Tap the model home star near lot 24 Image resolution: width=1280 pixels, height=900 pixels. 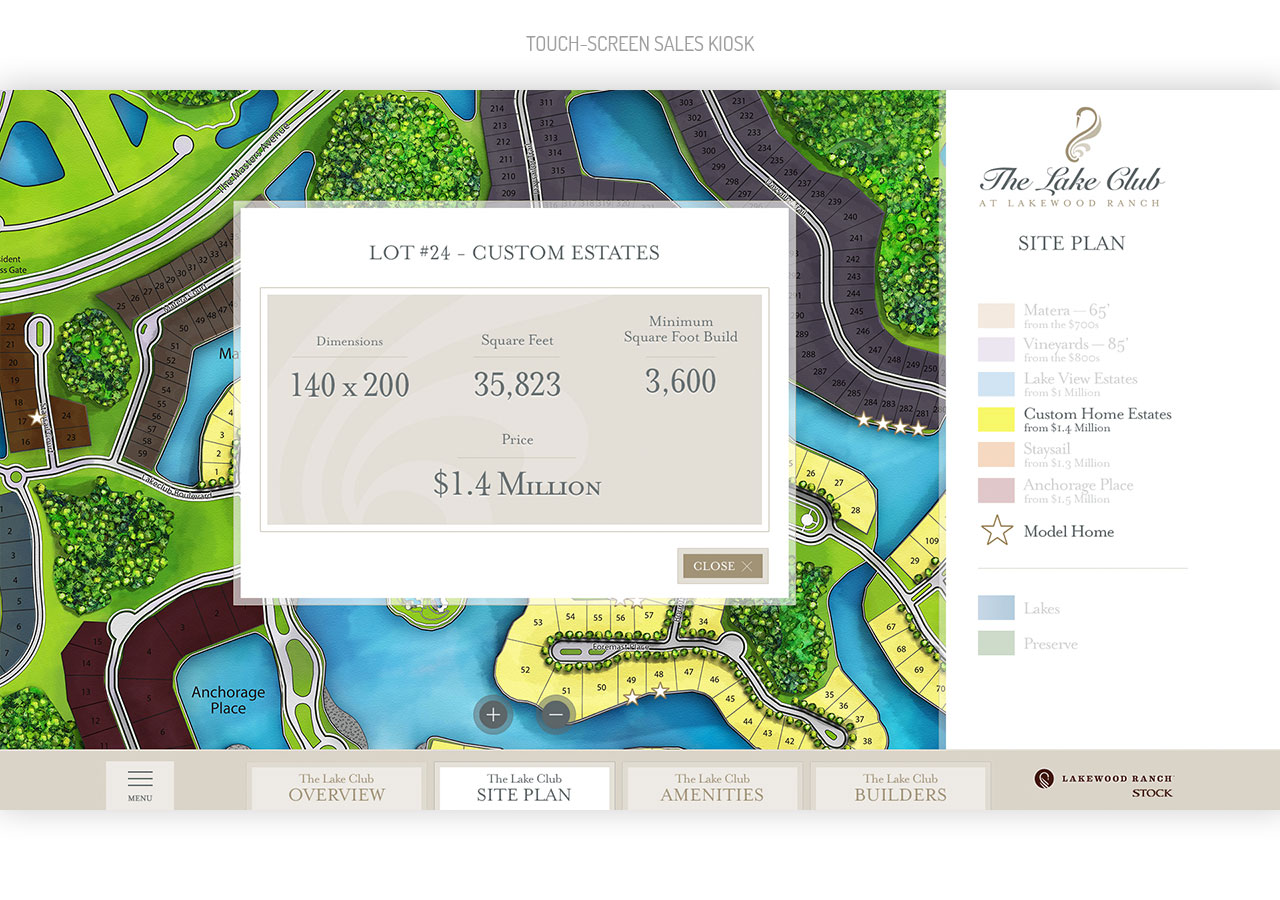point(37,417)
